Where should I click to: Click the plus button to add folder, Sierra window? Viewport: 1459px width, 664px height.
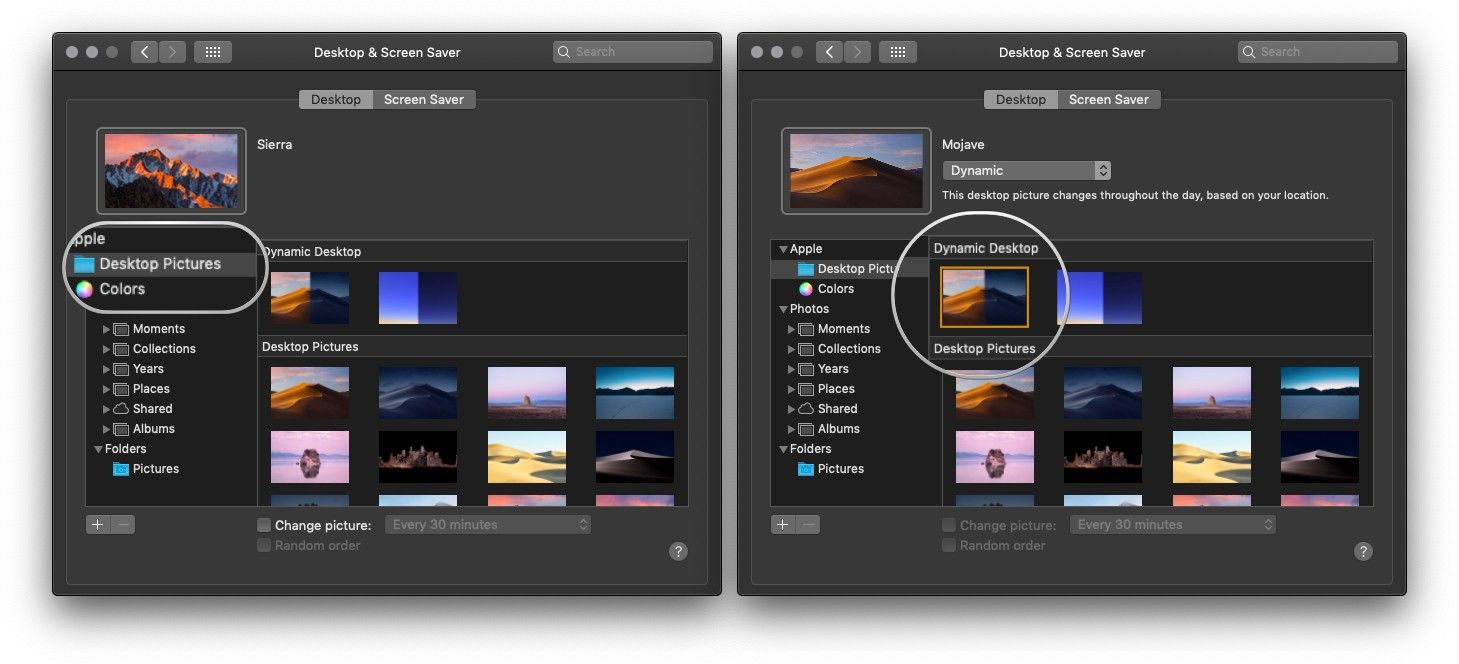(97, 524)
